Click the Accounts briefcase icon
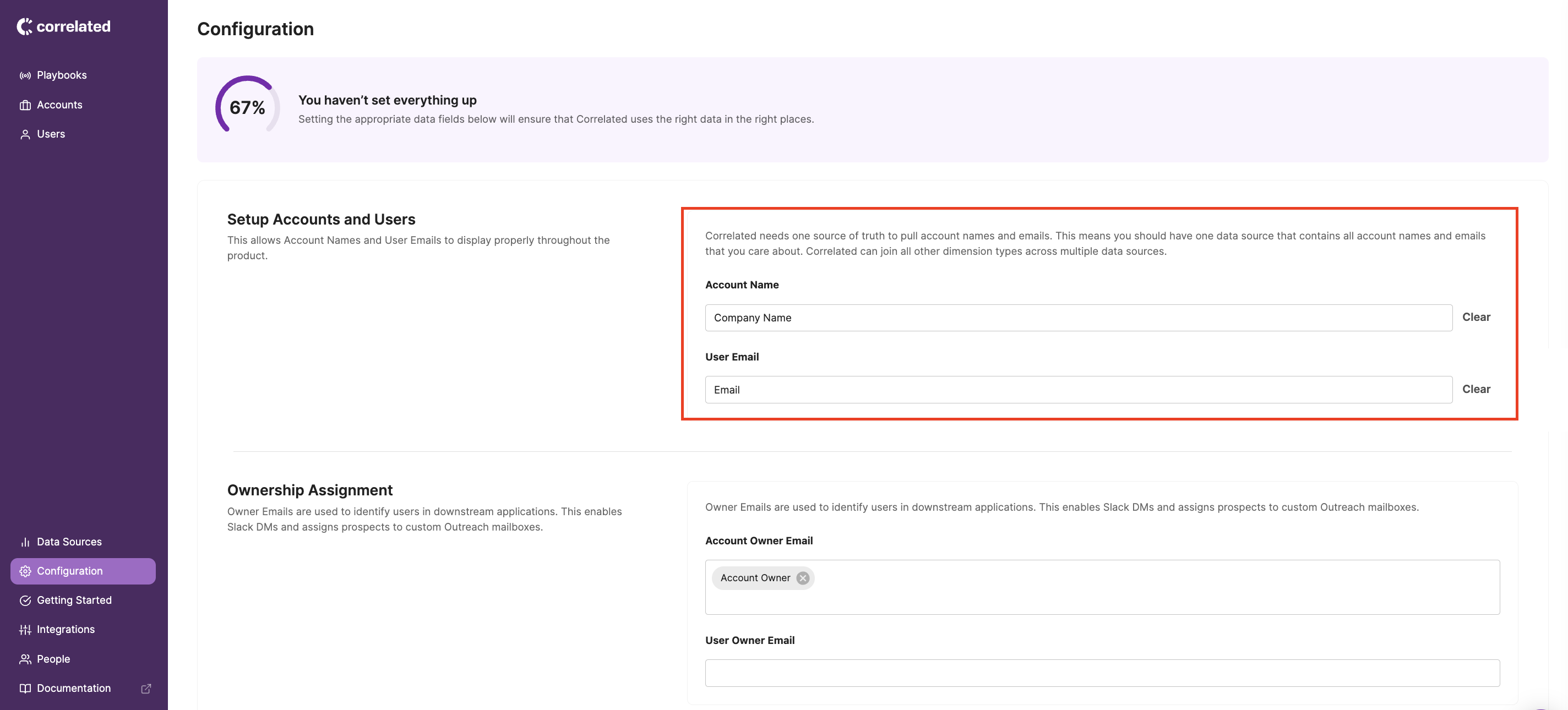This screenshot has width=1568, height=710. (x=25, y=105)
